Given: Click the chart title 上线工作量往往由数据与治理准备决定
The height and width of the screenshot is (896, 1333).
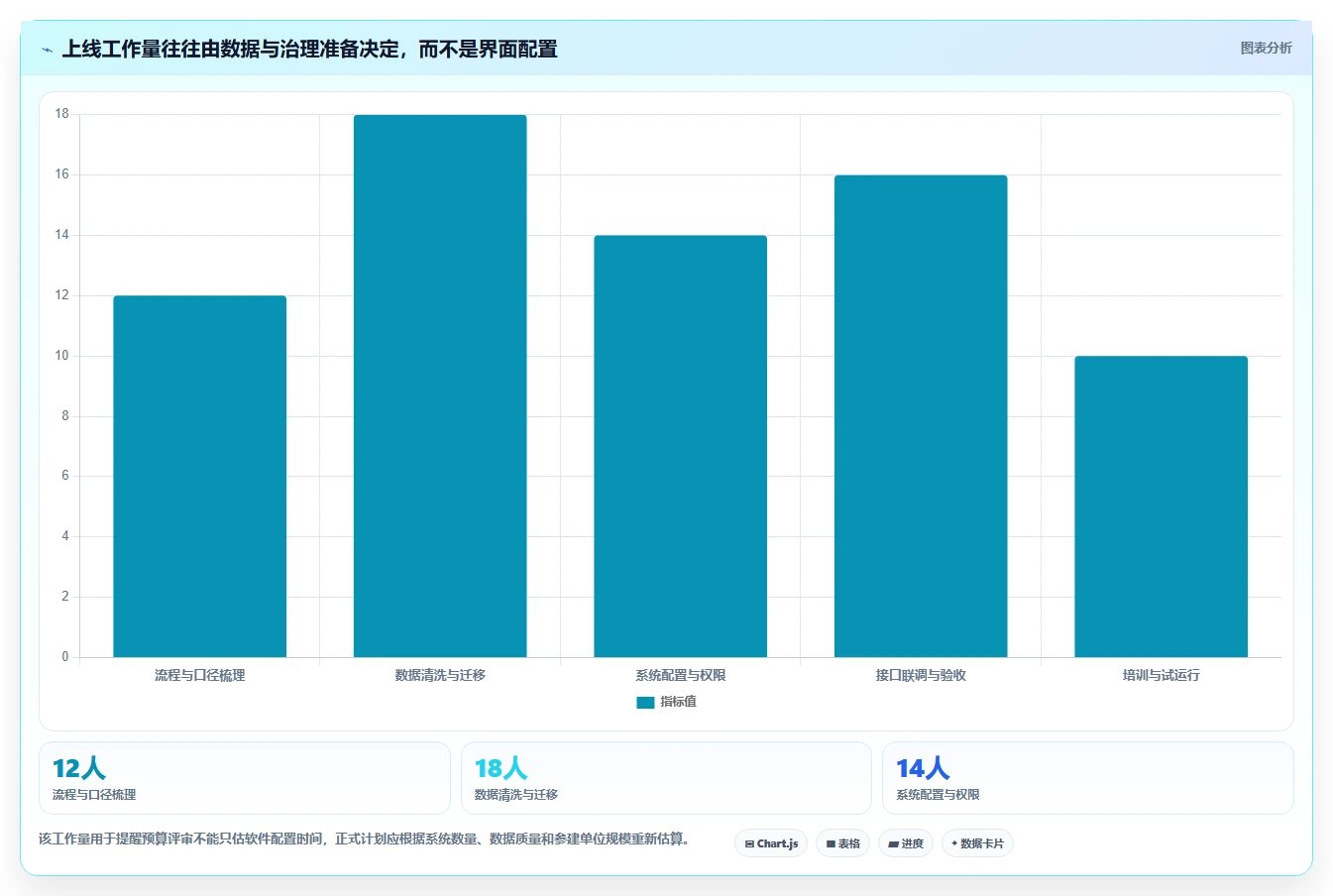Looking at the screenshot, I should pos(309,49).
